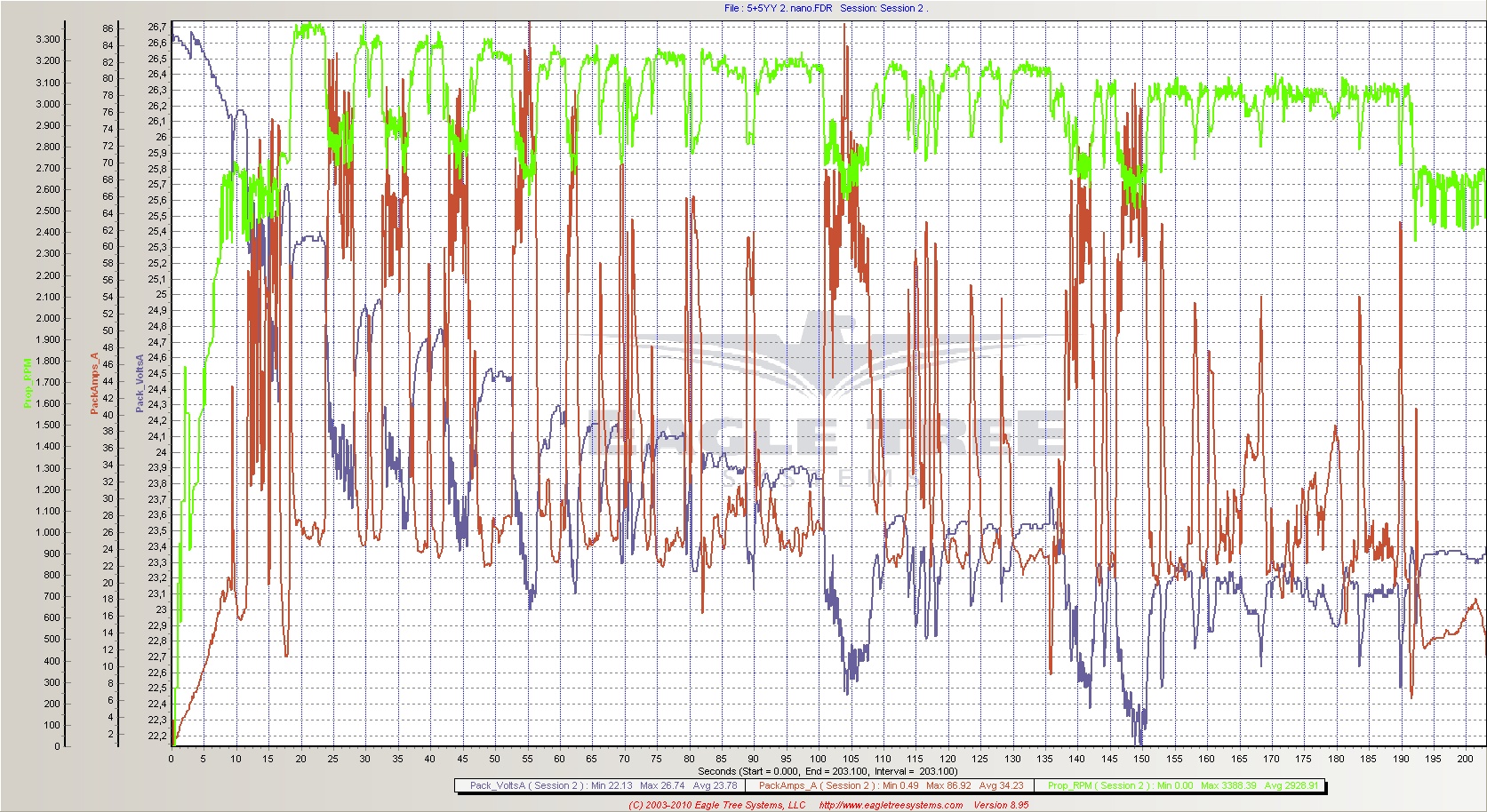Click the blue Pack_VoltsA axis label
This screenshot has height=812, width=1487.
(x=139, y=383)
